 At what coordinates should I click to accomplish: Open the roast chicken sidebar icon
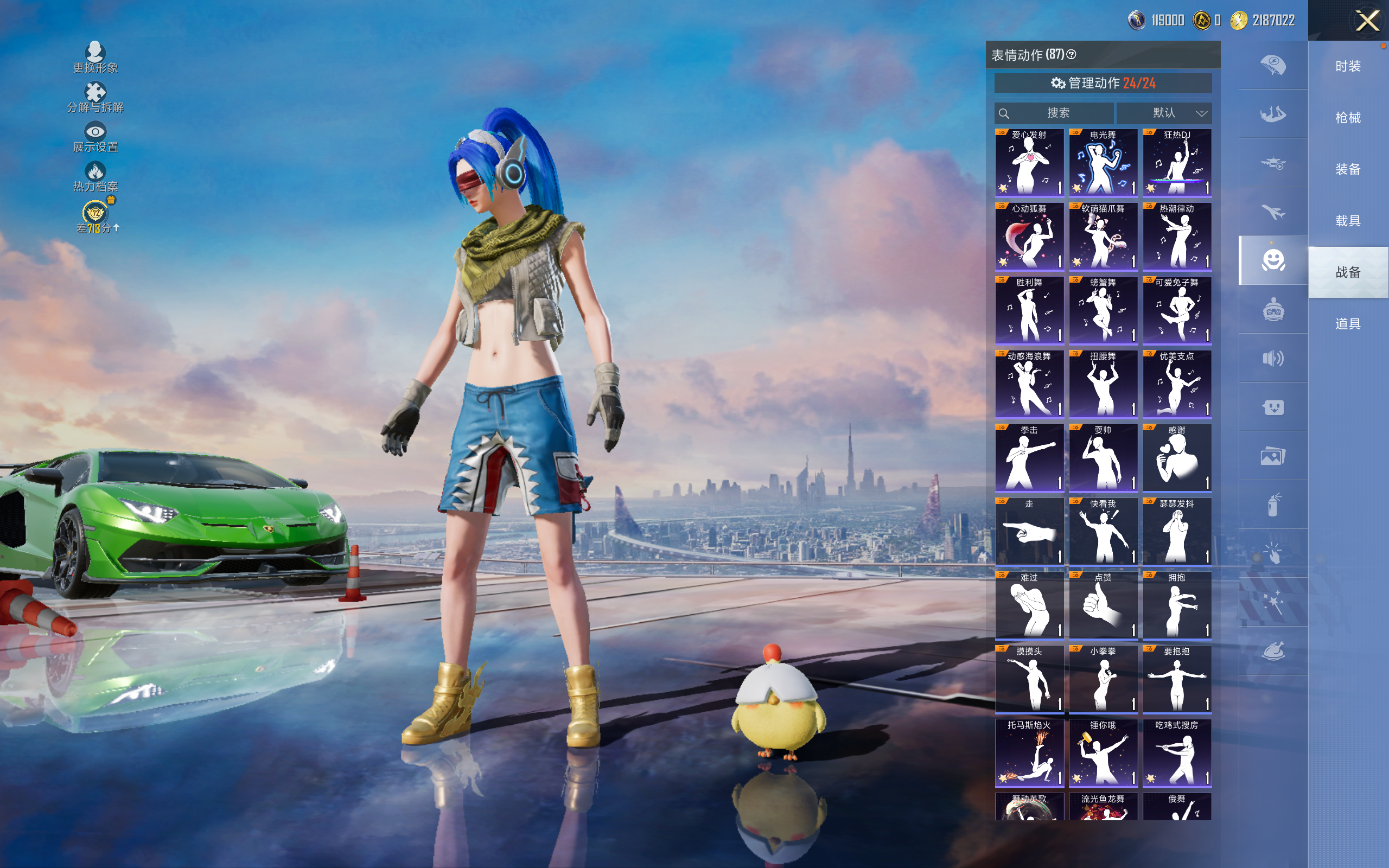pyautogui.click(x=1272, y=652)
